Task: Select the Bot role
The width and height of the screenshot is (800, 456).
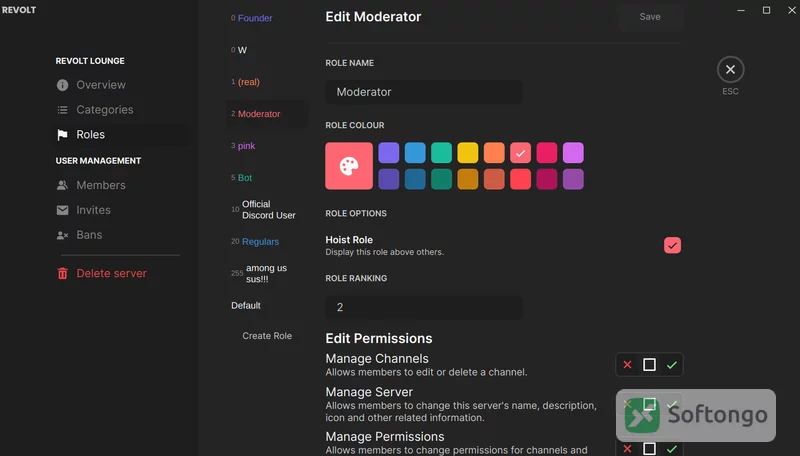Action: point(266,178)
